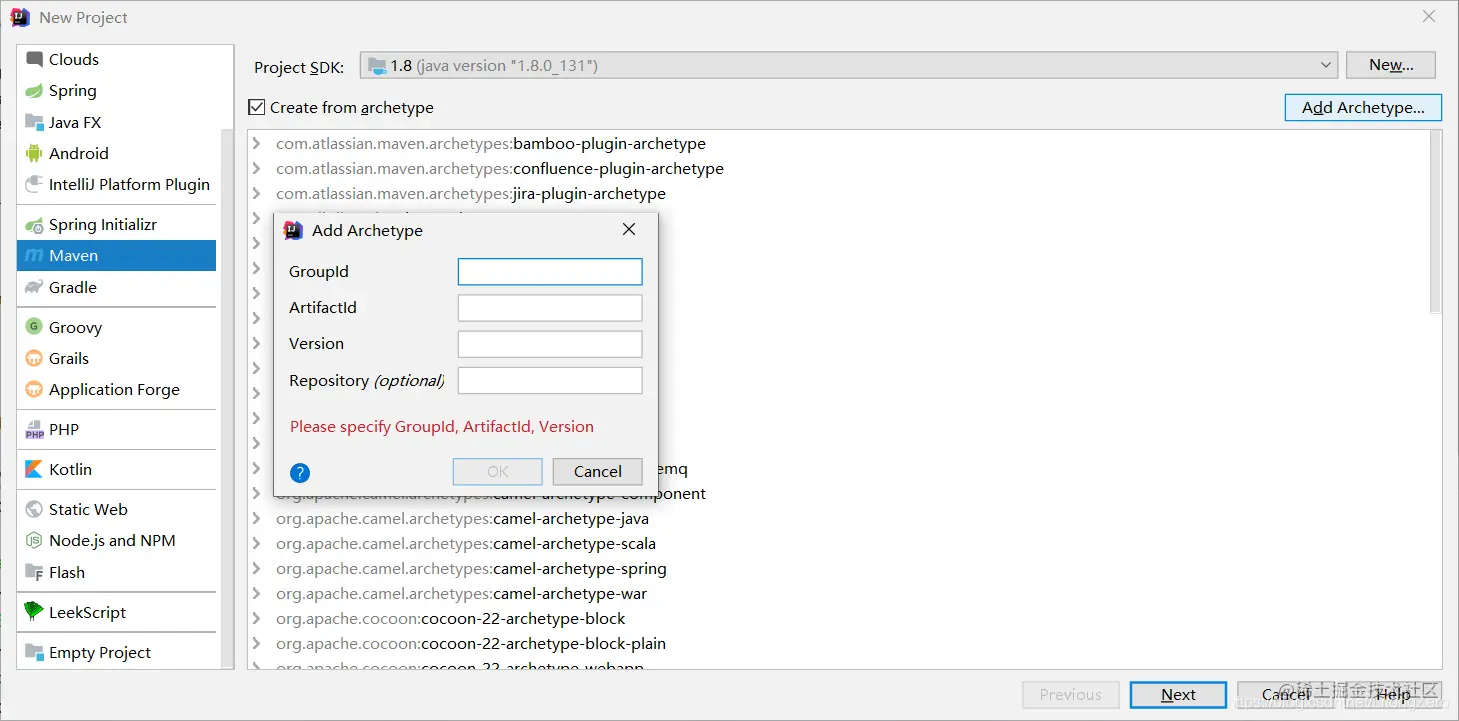
Task: Expand the camel-archetype-war row
Action: (257, 593)
